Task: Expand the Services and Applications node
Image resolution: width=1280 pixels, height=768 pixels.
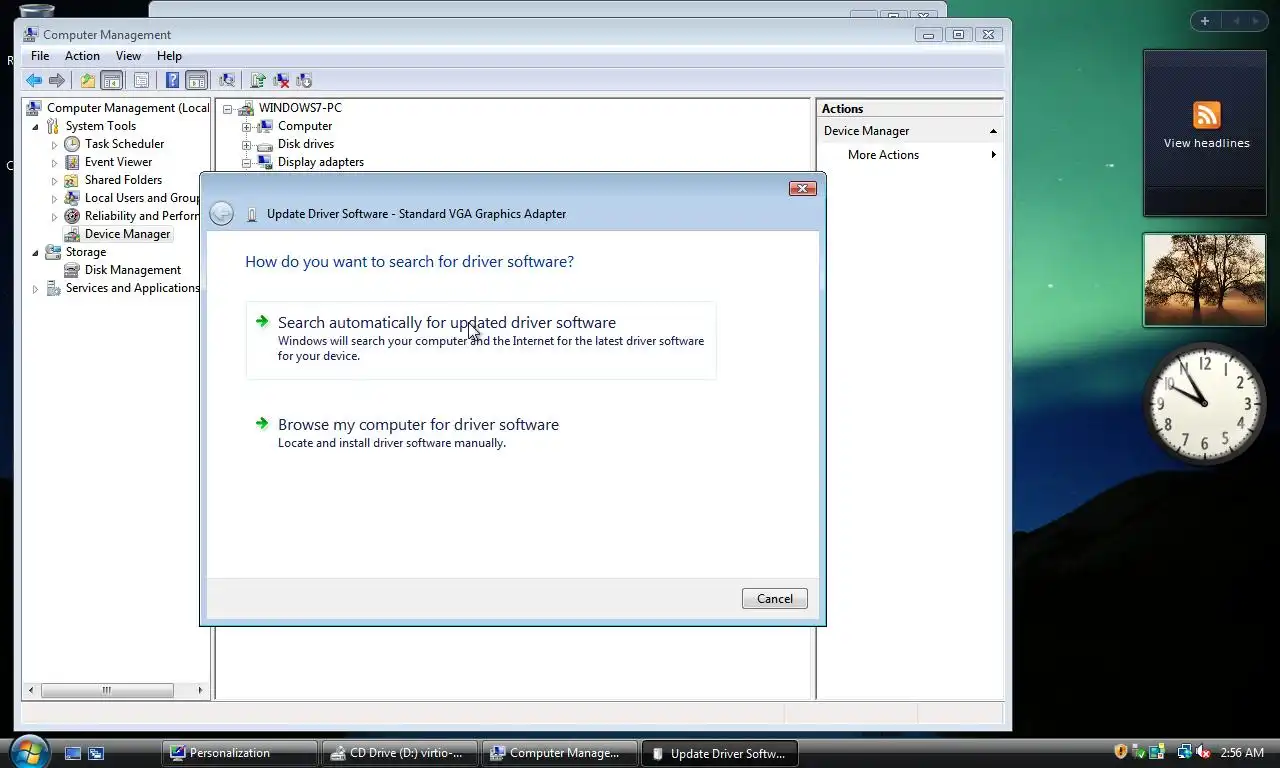Action: 36,289
